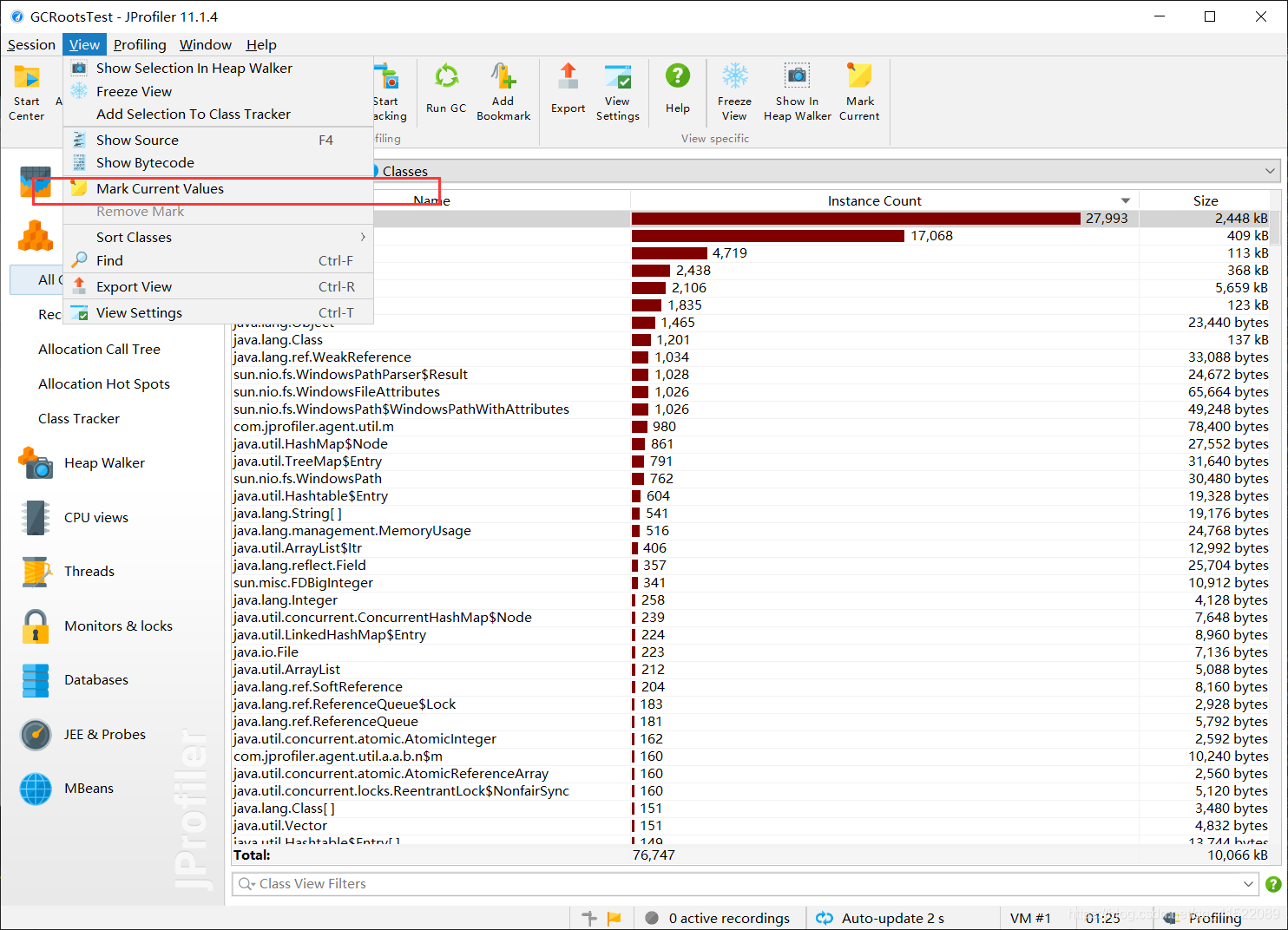
Task: Select the java.lang.Integer row
Action: coord(751,600)
